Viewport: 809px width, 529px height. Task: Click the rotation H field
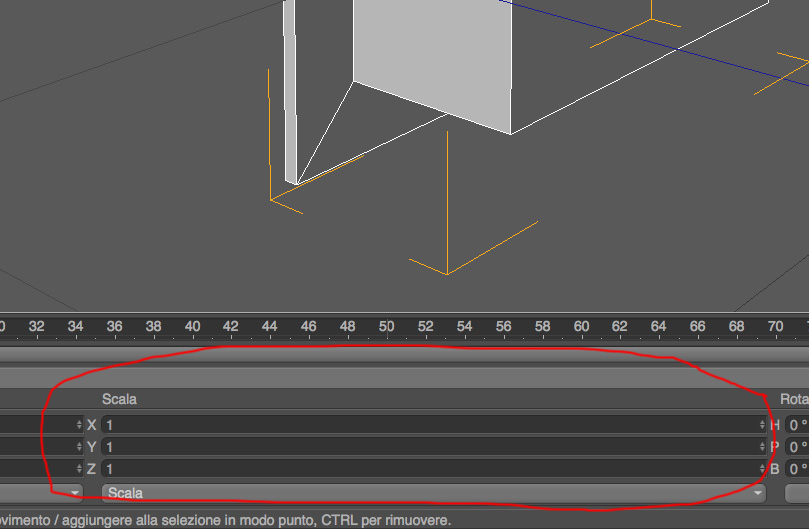point(797,425)
